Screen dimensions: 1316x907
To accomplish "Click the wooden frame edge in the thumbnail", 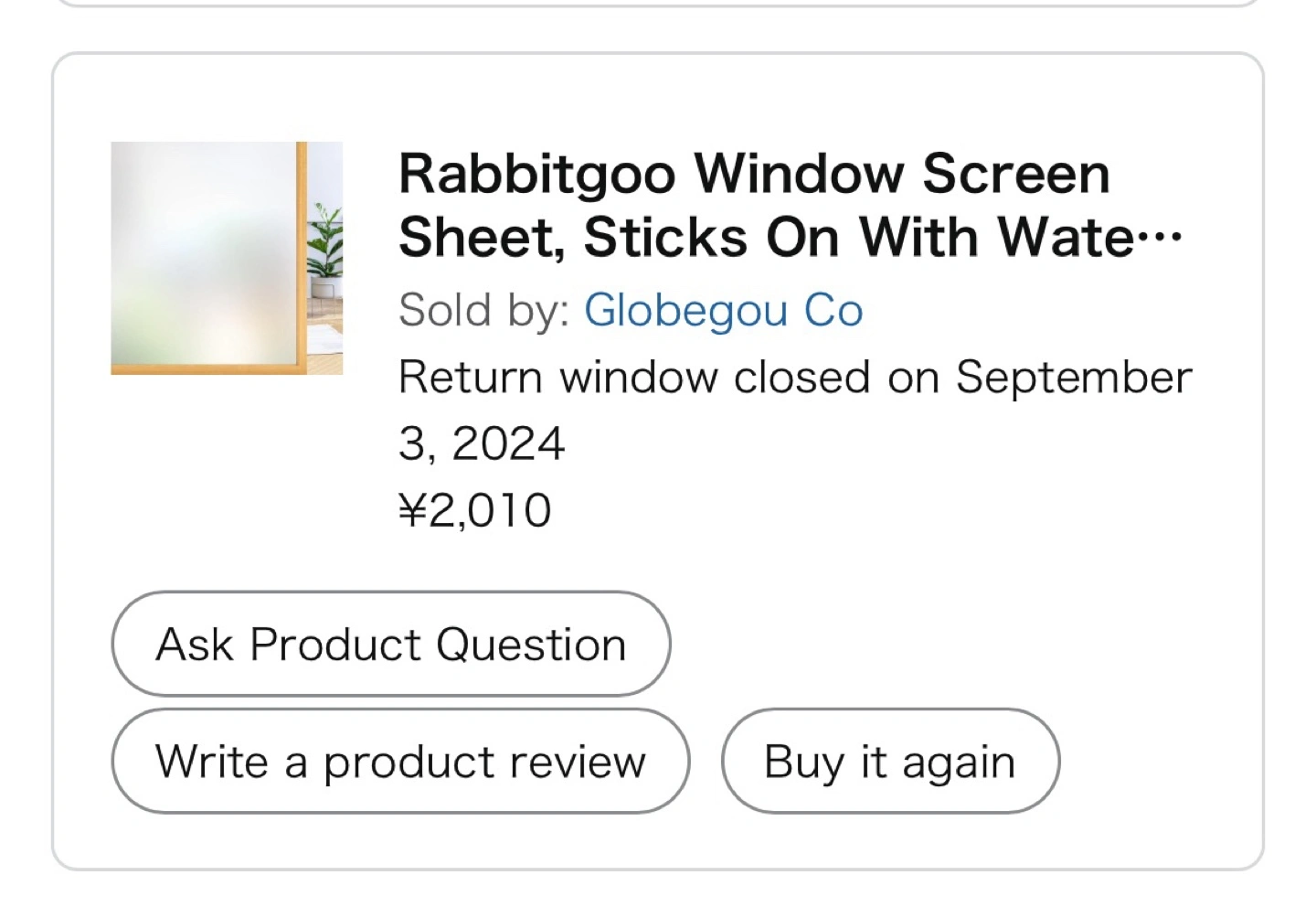I will 302,256.
